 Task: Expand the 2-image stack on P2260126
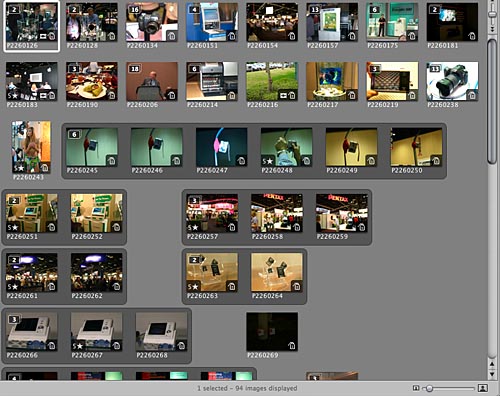click(14, 10)
